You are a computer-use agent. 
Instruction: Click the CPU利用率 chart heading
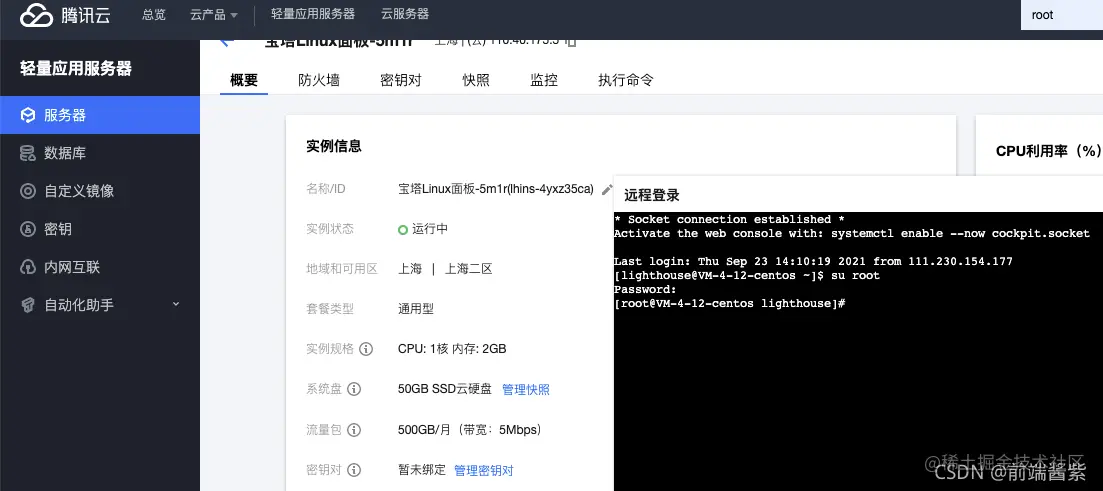coord(1048,151)
